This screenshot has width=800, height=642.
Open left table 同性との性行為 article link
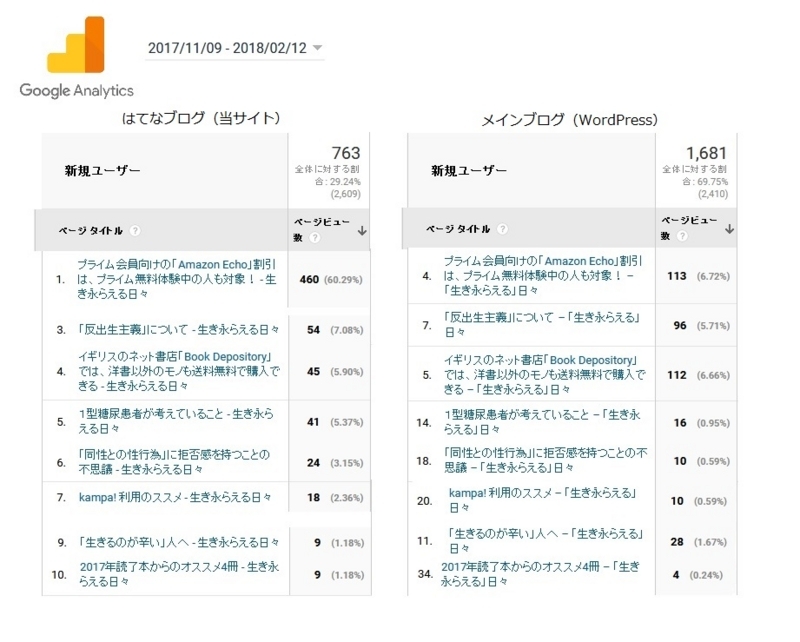[x=174, y=462]
